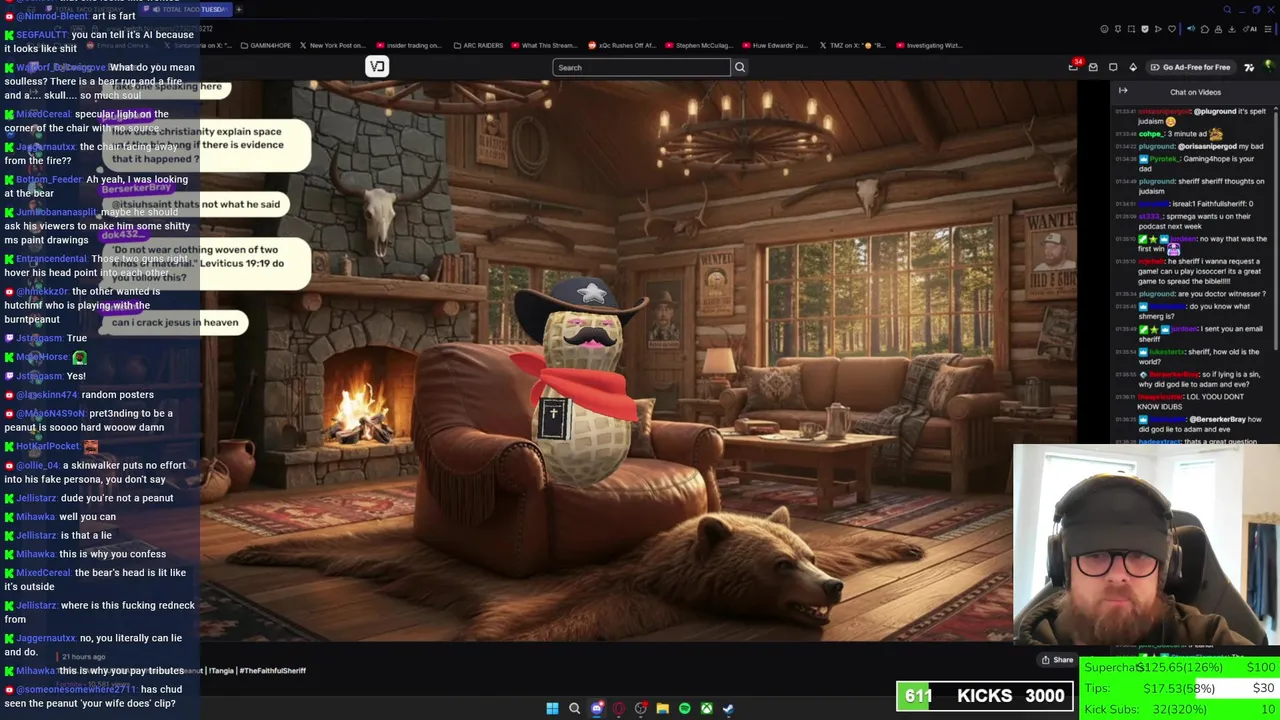Open the Xbox taskbar icon
This screenshot has height=720, width=1280.
(x=706, y=708)
